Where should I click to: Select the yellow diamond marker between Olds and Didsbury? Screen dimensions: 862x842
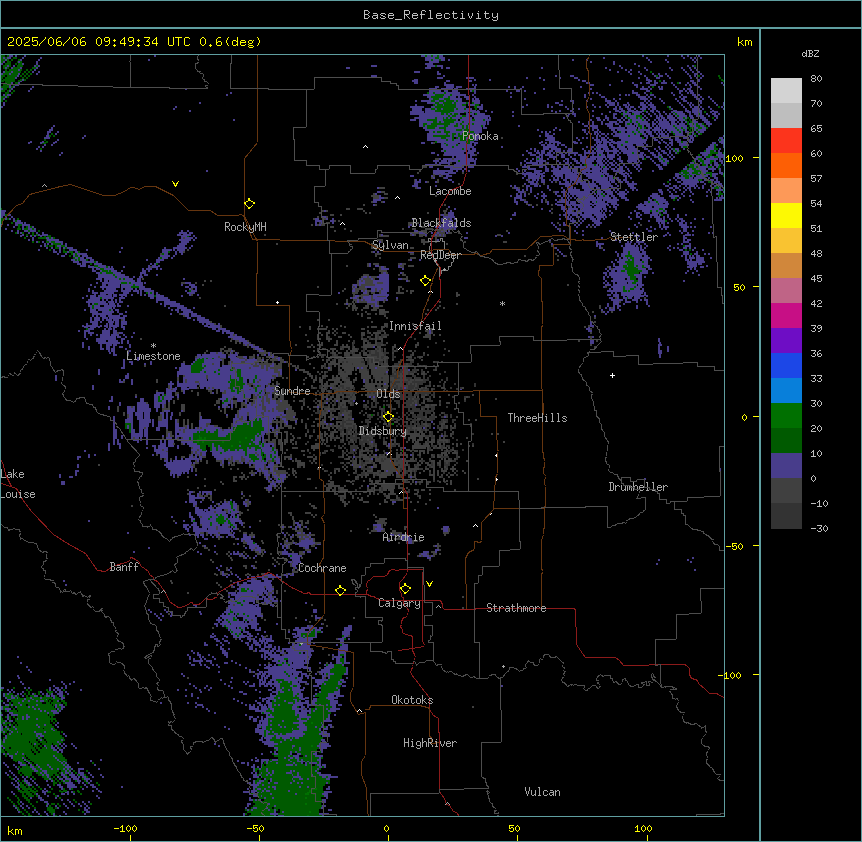(x=388, y=417)
